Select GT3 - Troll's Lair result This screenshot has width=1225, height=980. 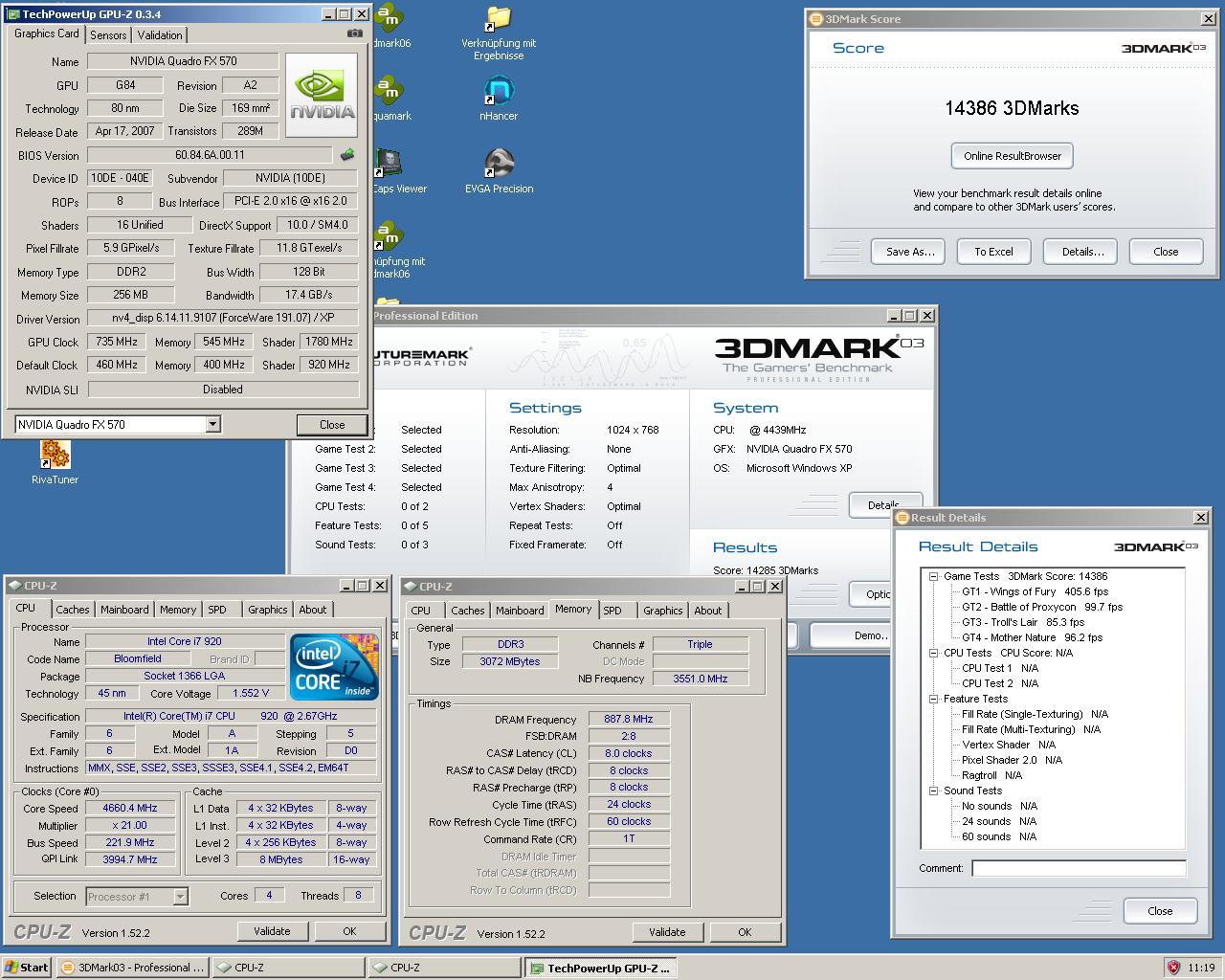click(x=1023, y=622)
